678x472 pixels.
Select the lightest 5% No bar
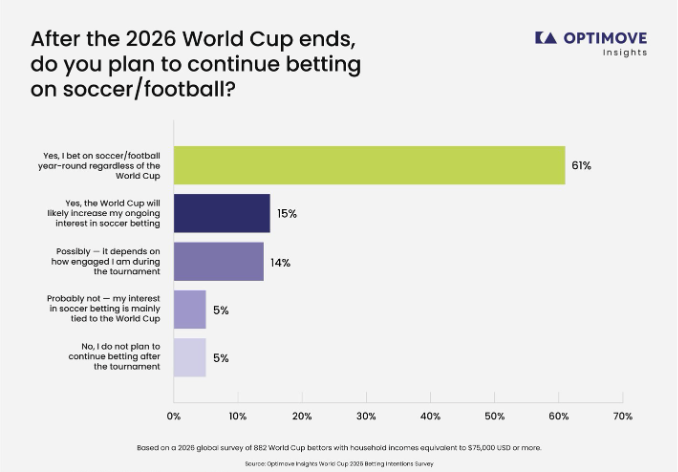click(x=190, y=357)
